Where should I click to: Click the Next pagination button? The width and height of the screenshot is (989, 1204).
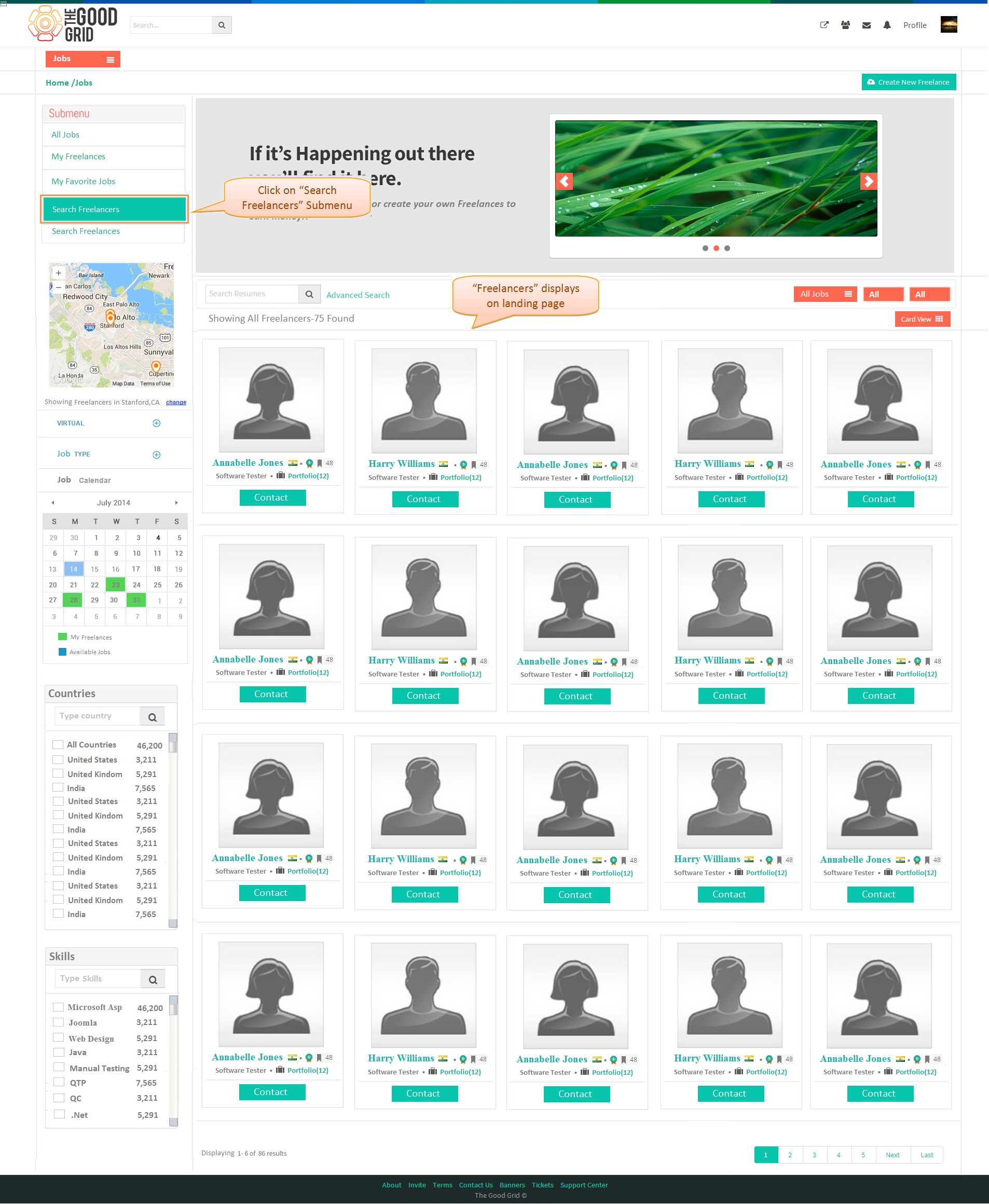(892, 1156)
